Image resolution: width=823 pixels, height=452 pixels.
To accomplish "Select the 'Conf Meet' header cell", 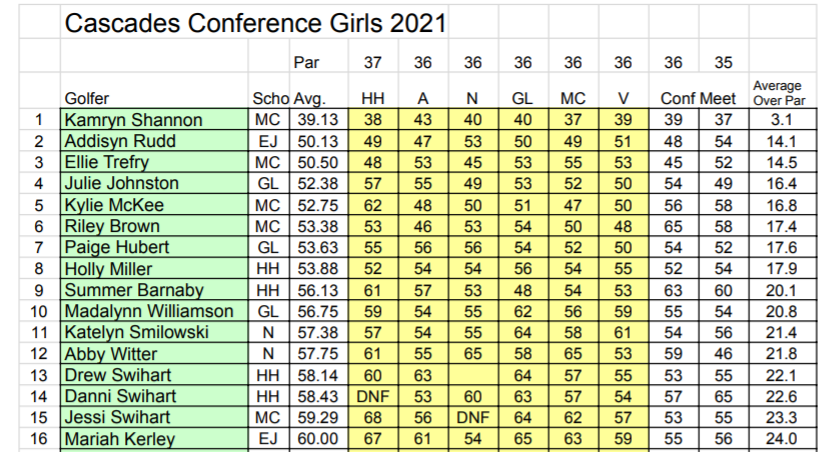I will pos(698,99).
